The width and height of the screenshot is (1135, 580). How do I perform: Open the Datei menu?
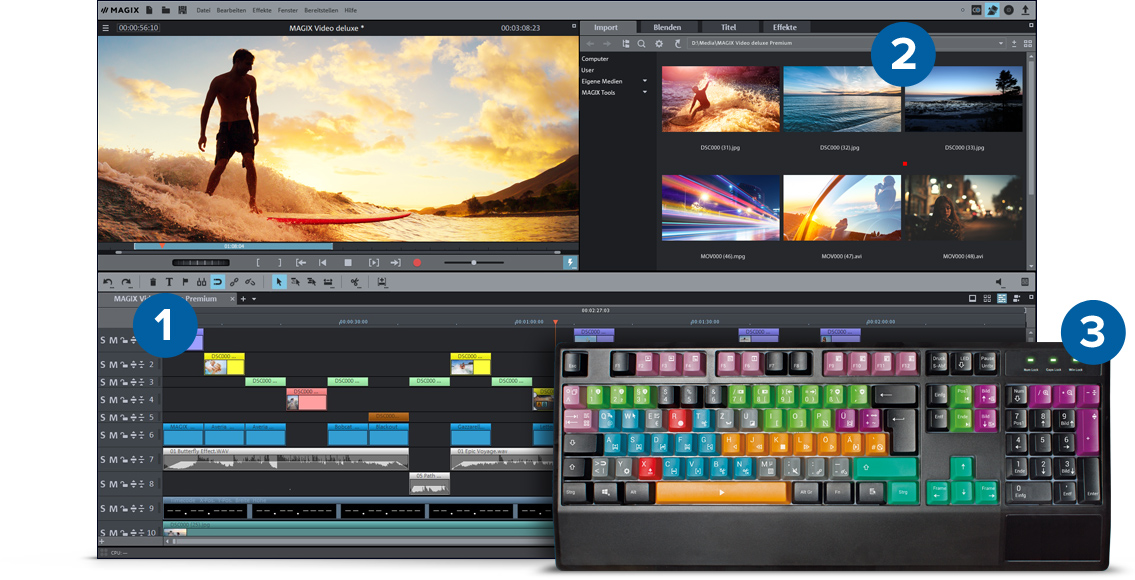(x=203, y=10)
